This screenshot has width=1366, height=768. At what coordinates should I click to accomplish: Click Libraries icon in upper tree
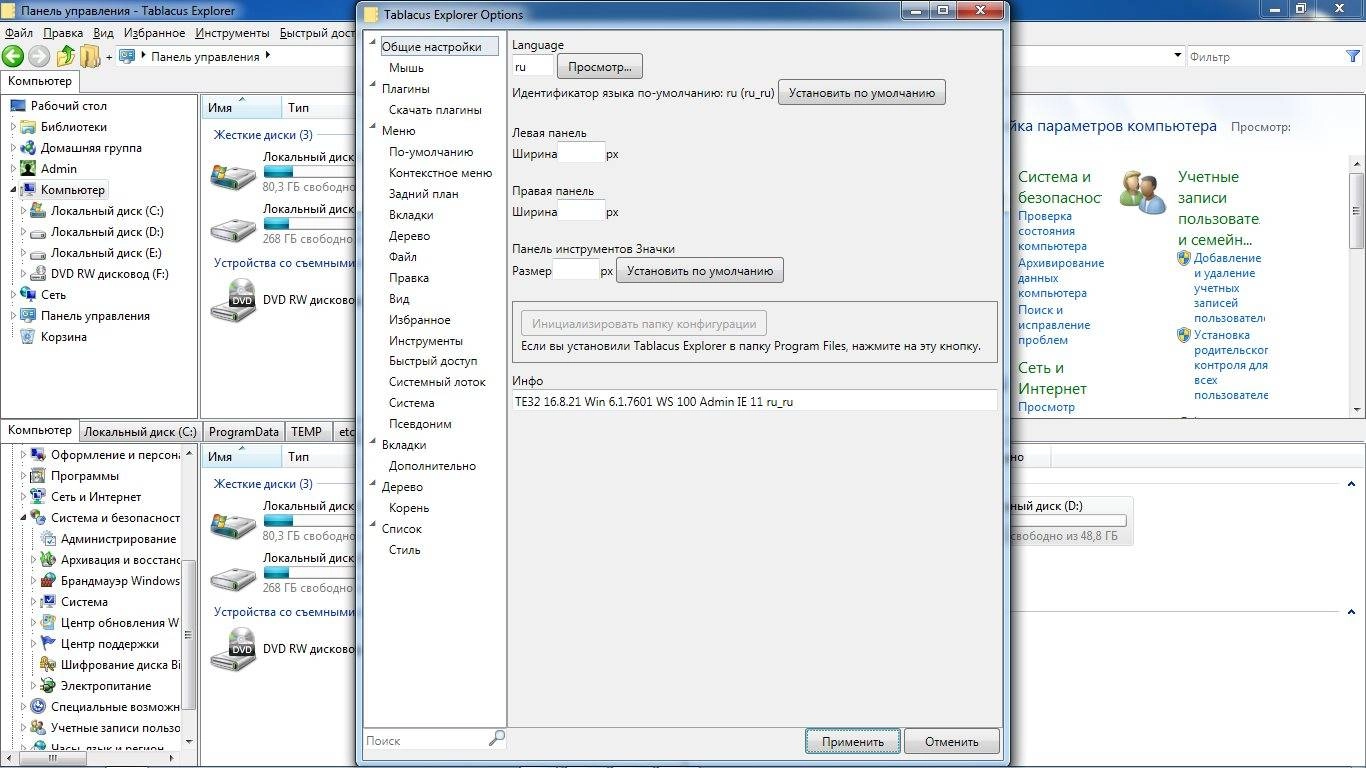click(29, 127)
